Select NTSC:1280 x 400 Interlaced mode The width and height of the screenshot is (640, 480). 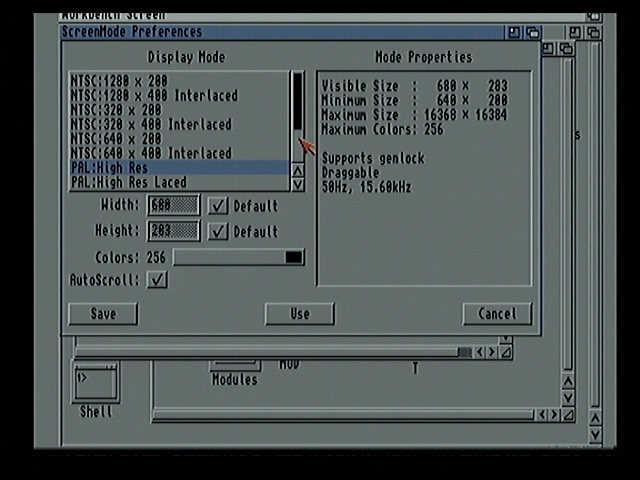coord(180,96)
